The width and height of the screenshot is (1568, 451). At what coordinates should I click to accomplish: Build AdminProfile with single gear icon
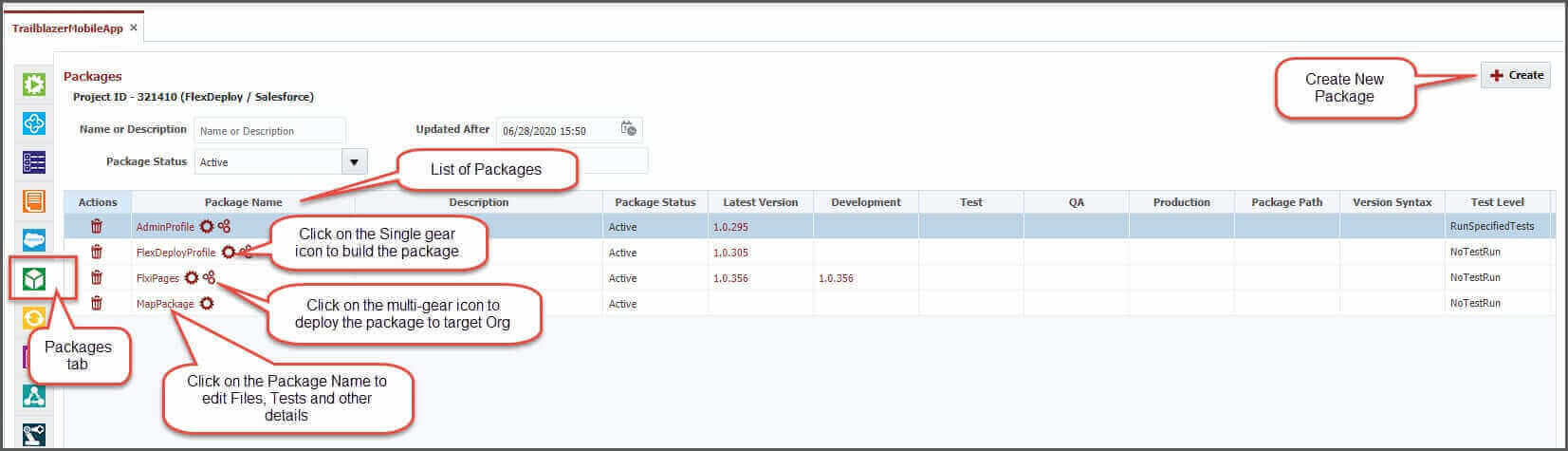206,226
